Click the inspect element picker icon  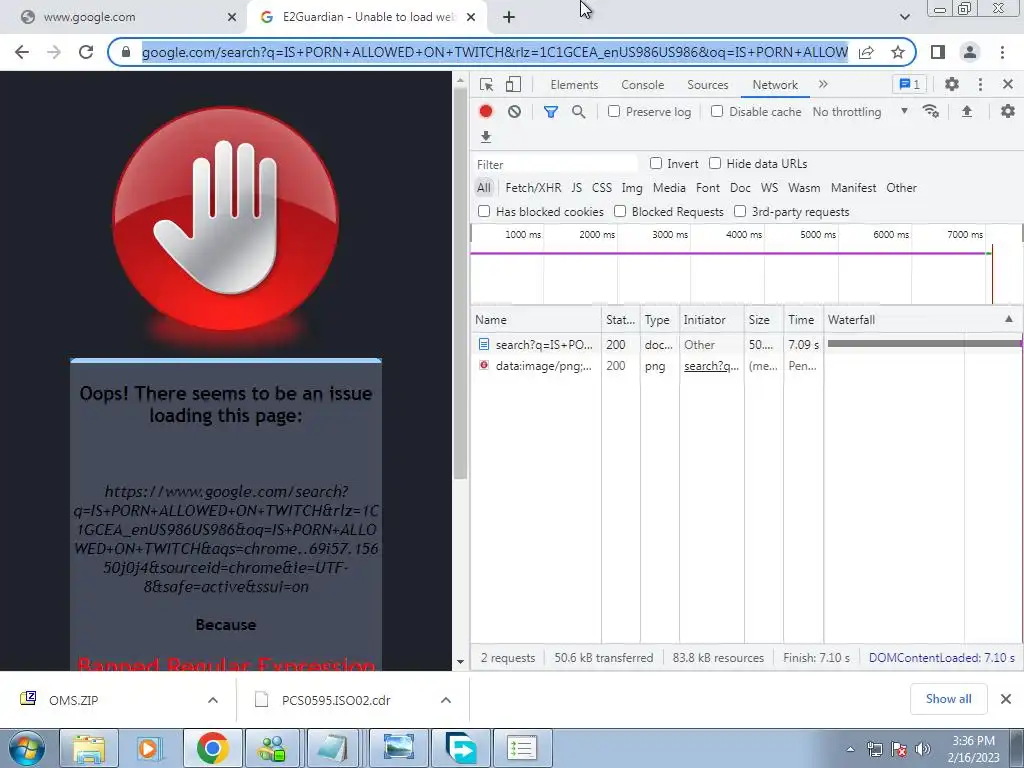point(486,85)
